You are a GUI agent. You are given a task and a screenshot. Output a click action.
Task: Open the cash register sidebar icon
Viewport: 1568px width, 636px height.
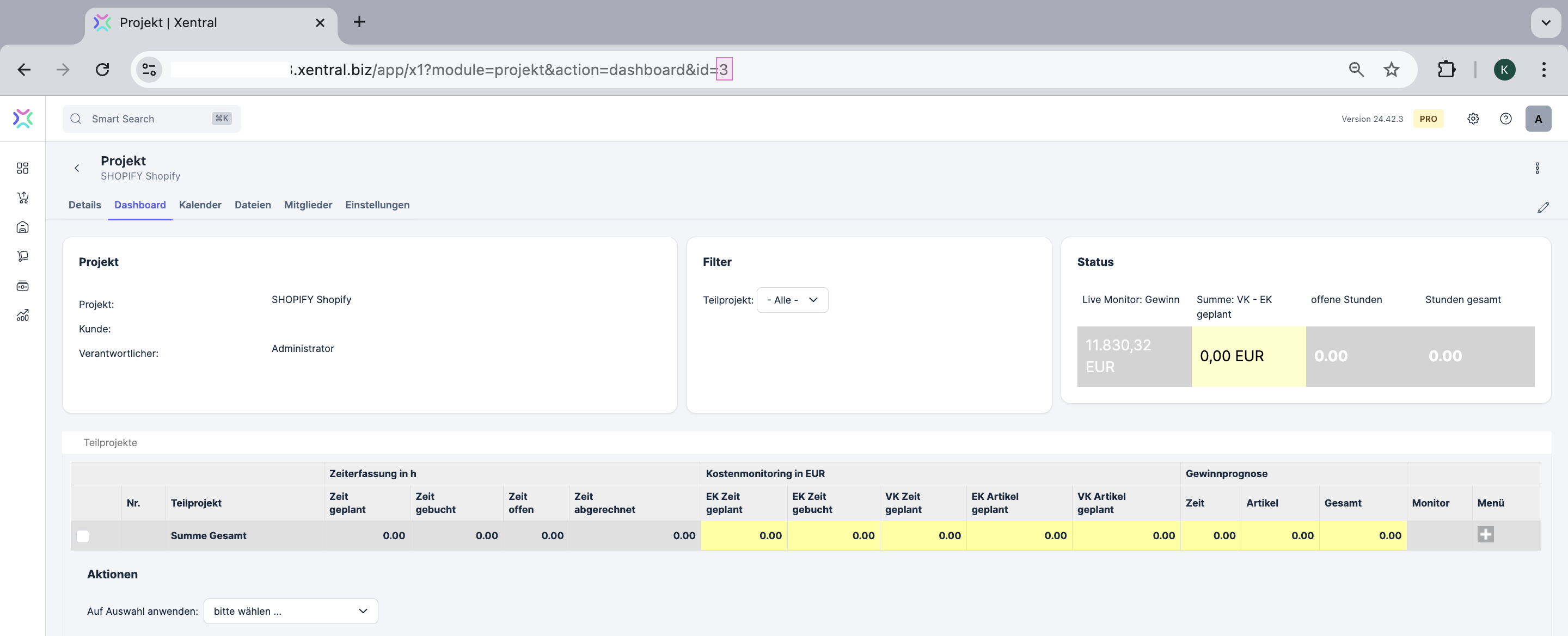pos(22,286)
